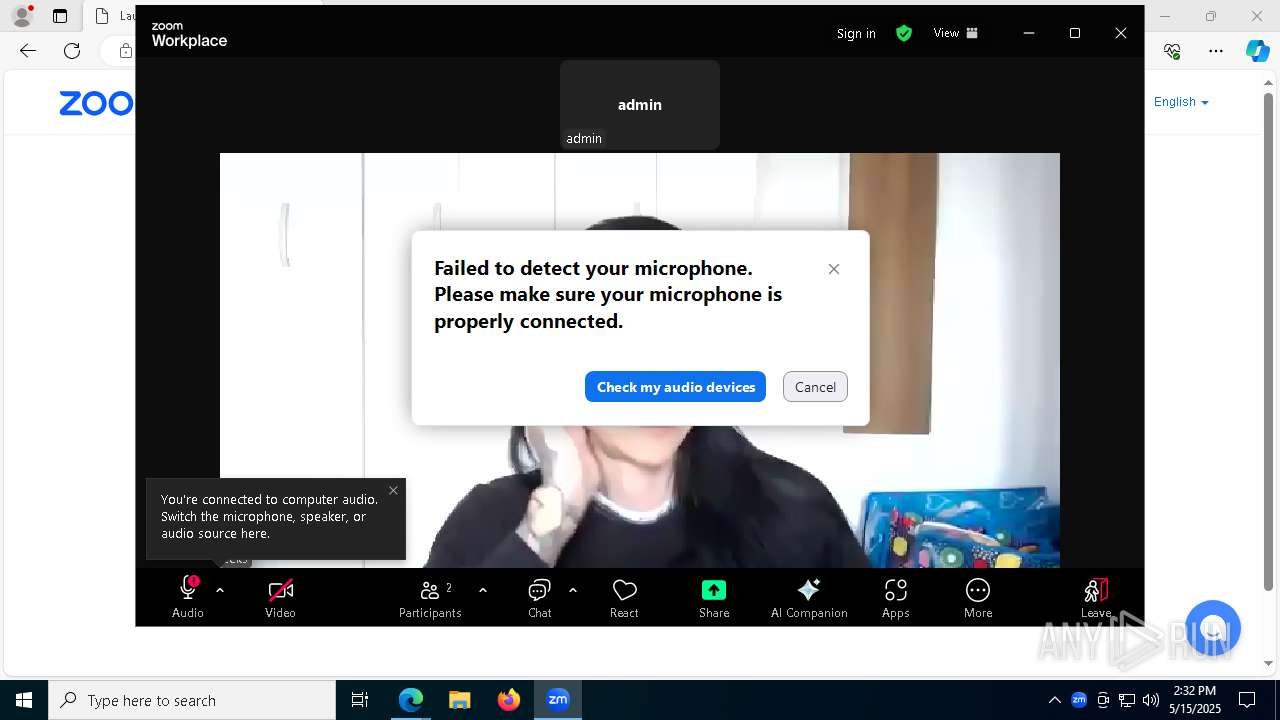Click the browser essentials heart icon
1280x720 pixels.
click(1173, 51)
